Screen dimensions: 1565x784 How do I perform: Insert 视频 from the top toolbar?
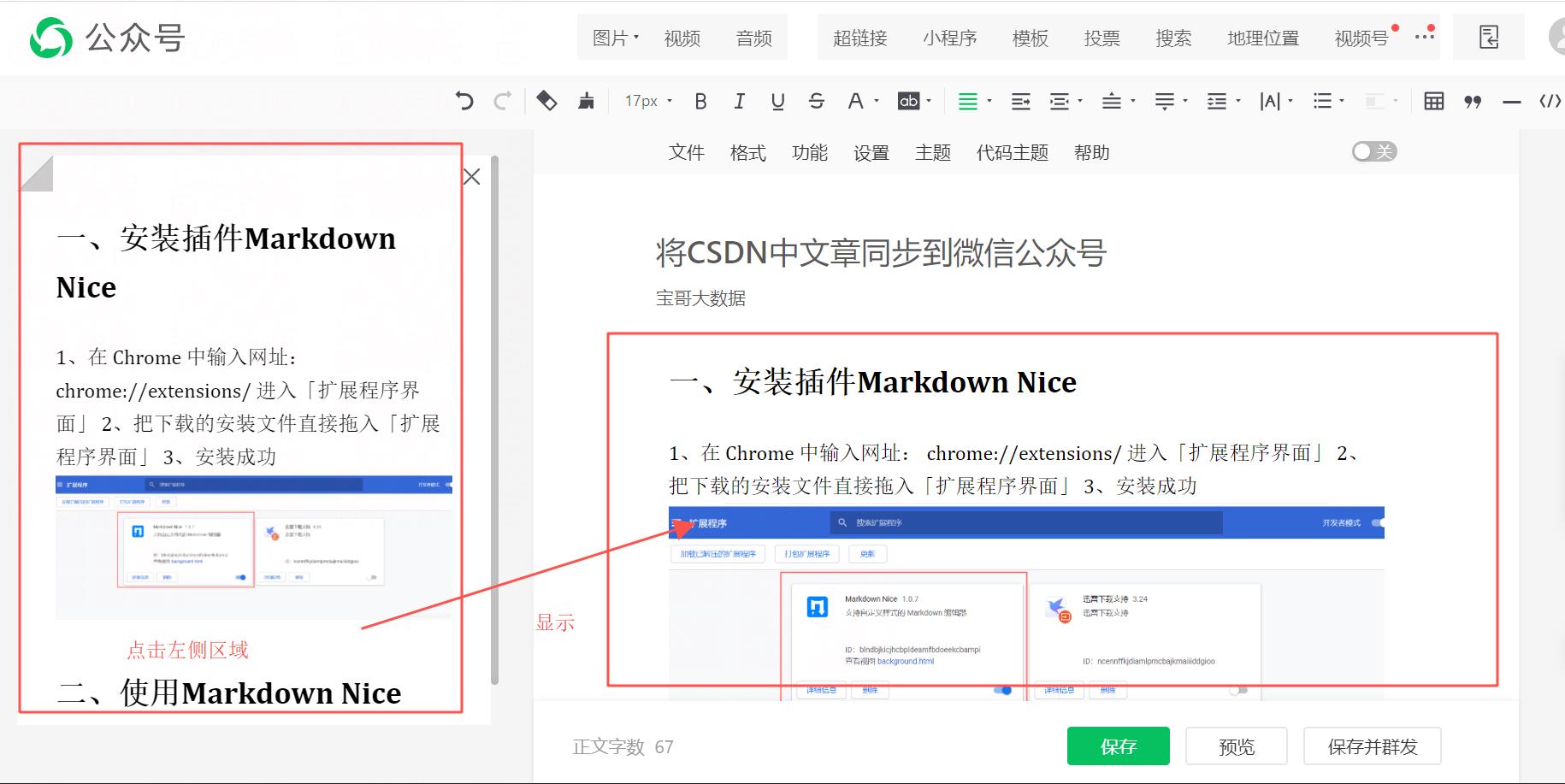(682, 38)
